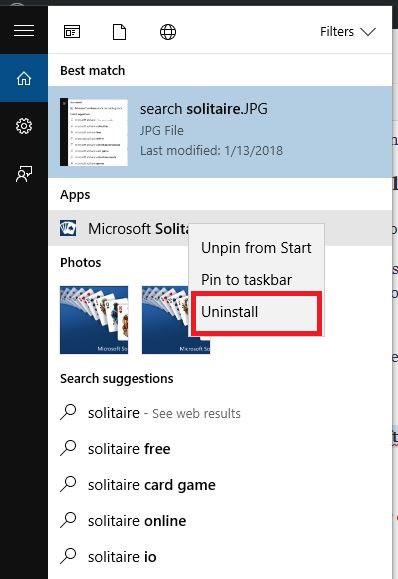Open the search solitaire.JPG best match
Image resolution: width=398 pixels, height=579 pixels.
click(220, 132)
